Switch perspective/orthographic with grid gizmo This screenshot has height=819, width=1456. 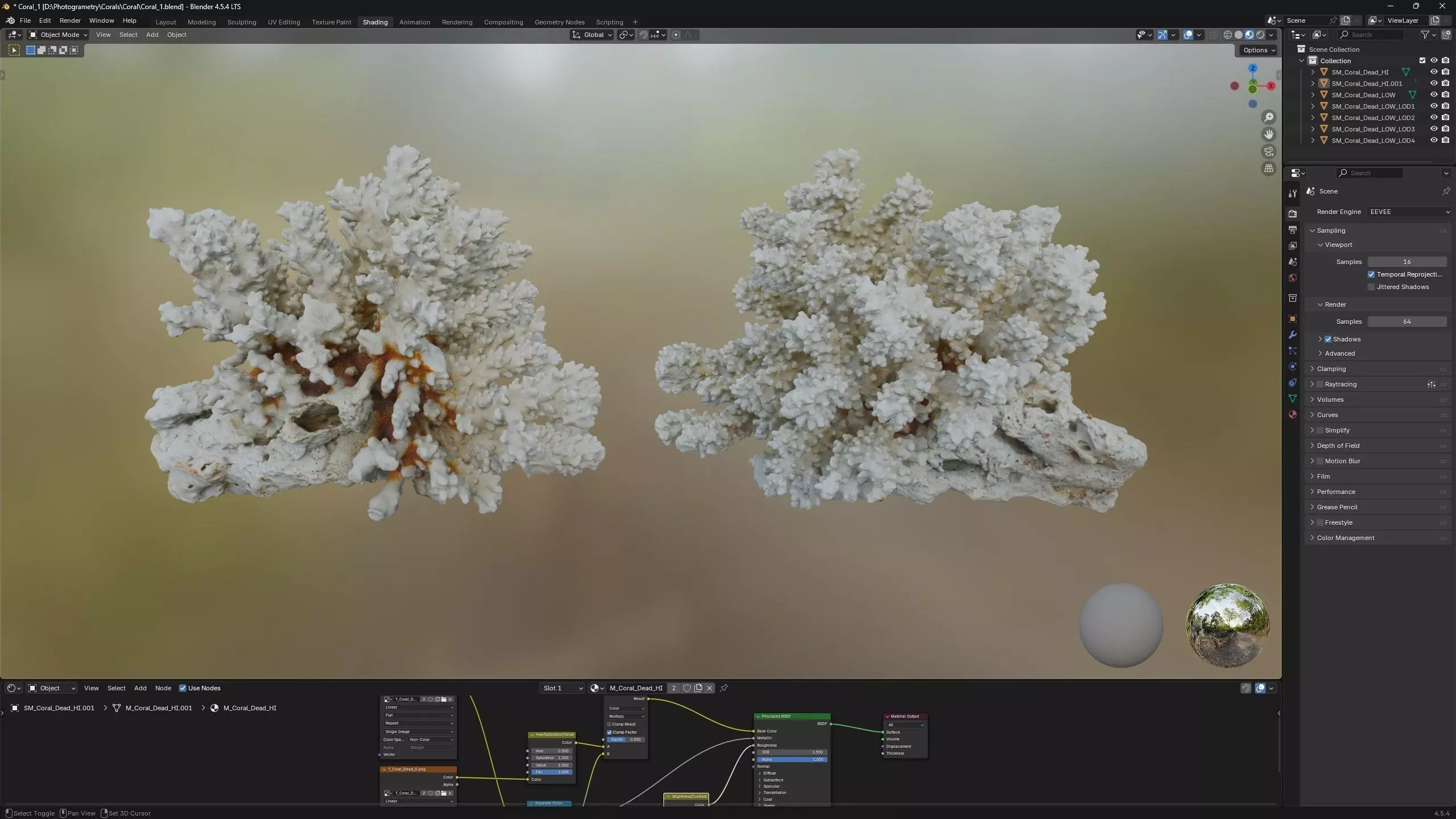1269,168
